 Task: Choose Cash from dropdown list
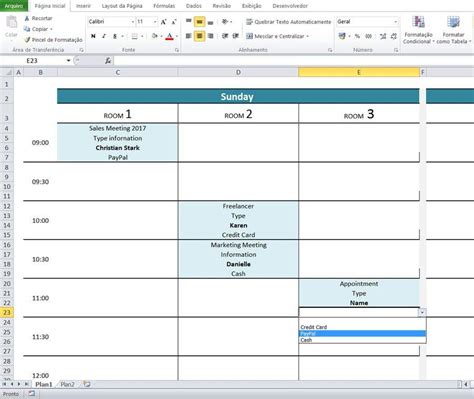click(362, 340)
